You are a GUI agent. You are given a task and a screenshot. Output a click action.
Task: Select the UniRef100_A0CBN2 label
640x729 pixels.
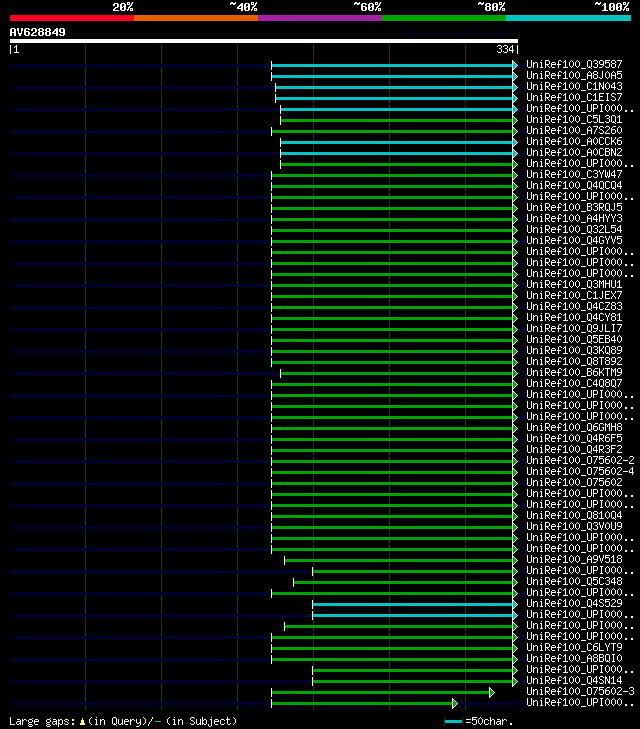pyautogui.click(x=574, y=152)
